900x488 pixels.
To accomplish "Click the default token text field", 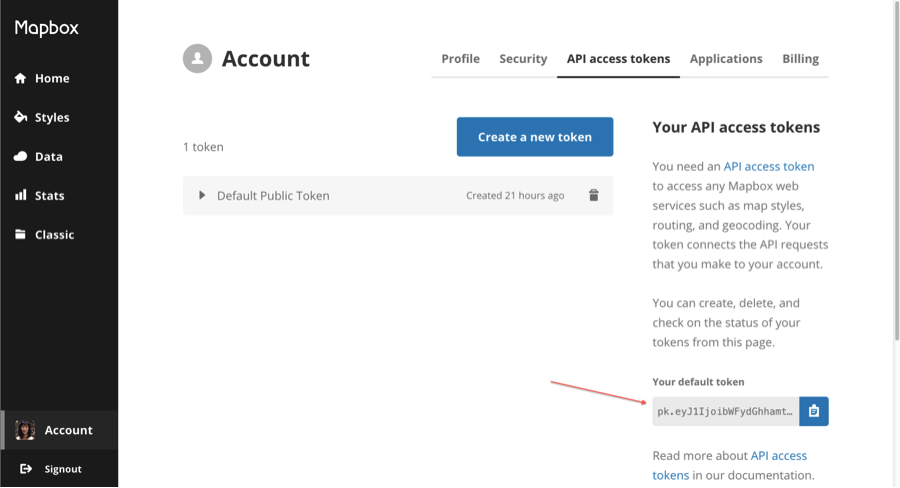I will [x=726, y=411].
